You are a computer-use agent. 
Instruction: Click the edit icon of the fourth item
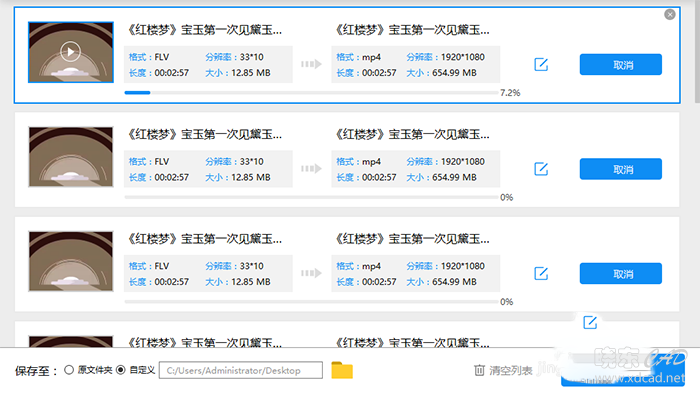(590, 322)
